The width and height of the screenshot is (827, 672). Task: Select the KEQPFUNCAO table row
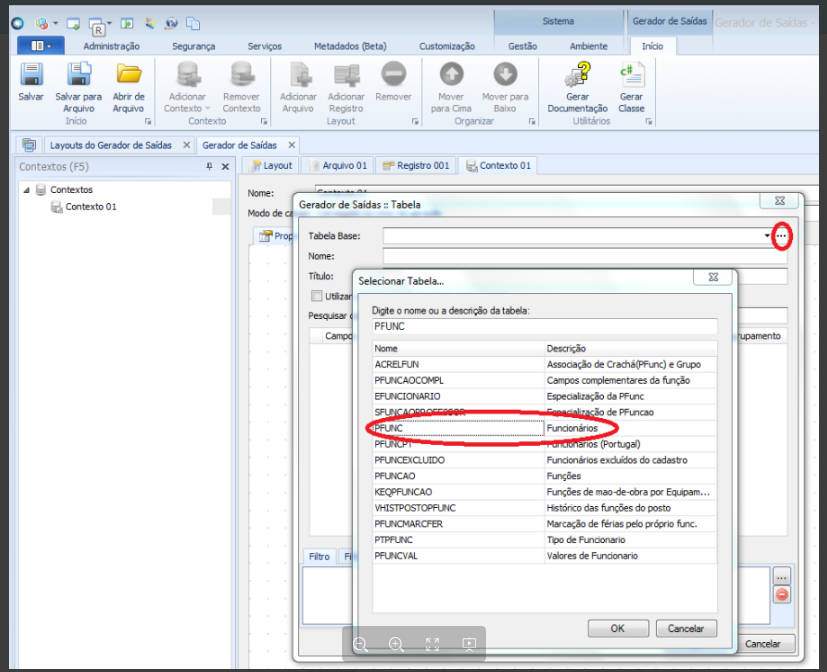544,492
